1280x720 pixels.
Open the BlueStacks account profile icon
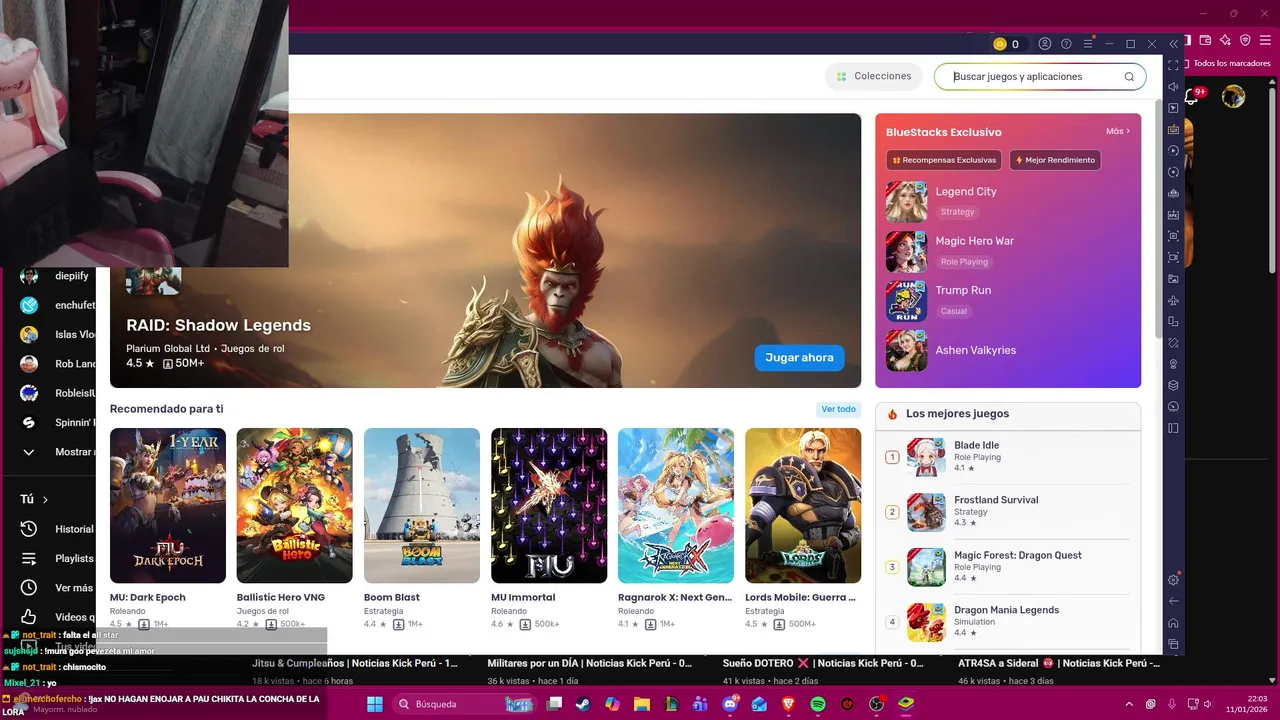[x=1045, y=44]
